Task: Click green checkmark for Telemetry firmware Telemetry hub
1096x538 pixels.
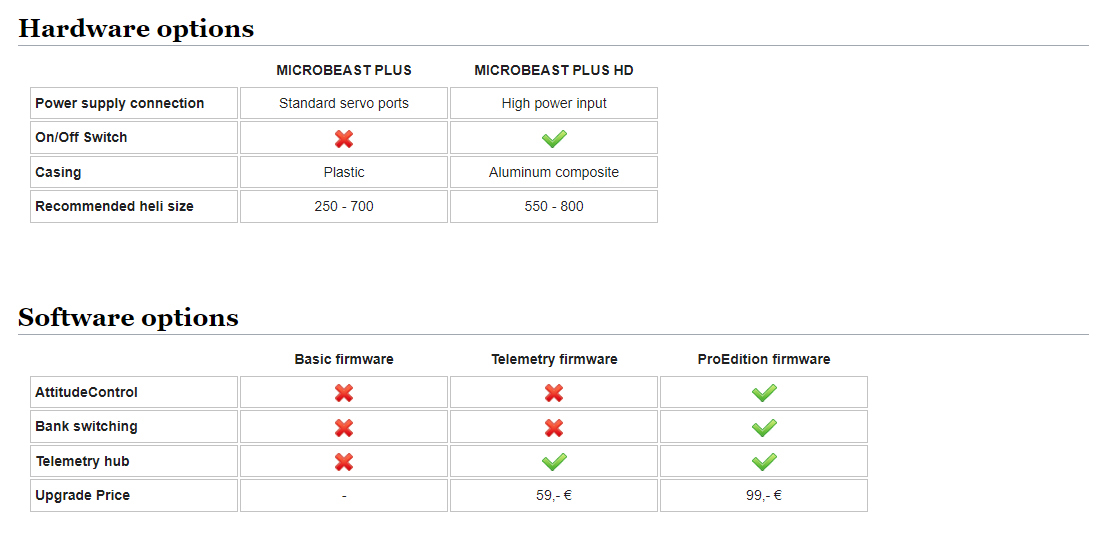Action: click(x=554, y=462)
